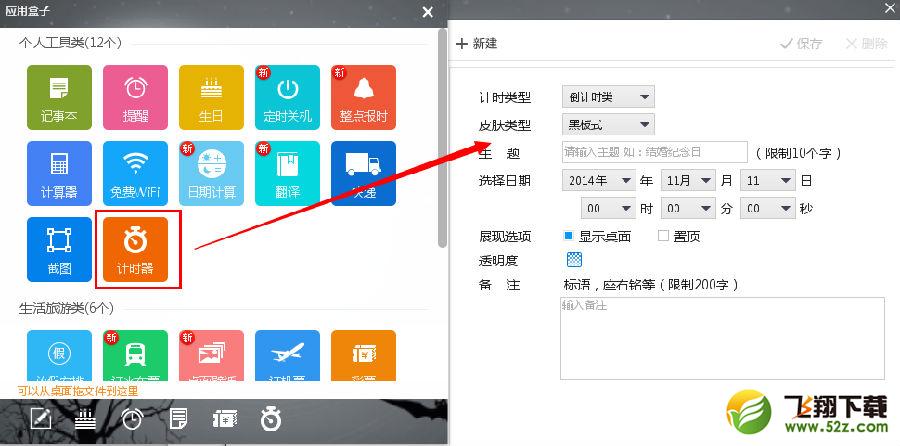Click the alarm clock icon in bottom bar
The height and width of the screenshot is (446, 900).
point(133,420)
